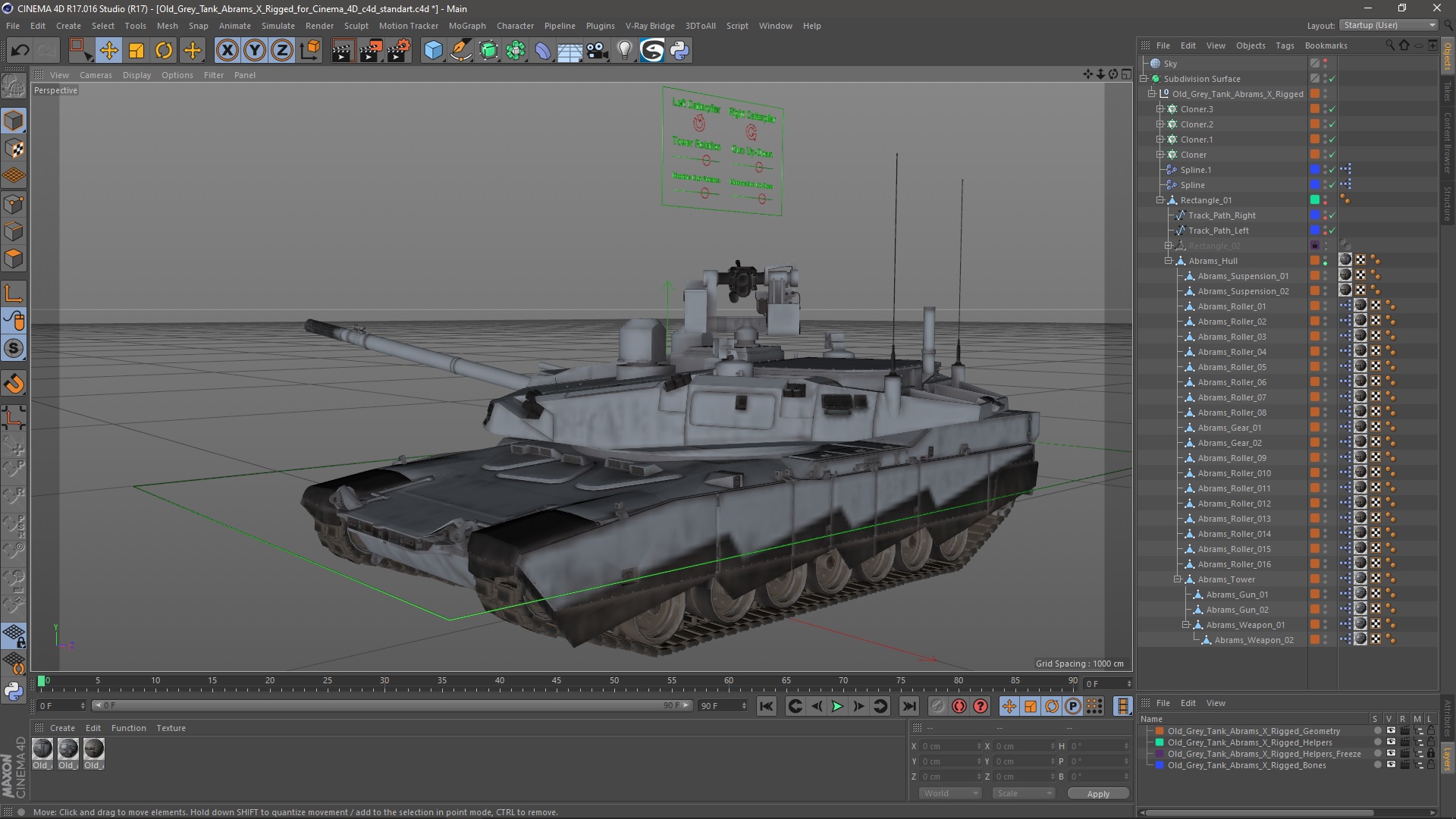Viewport: 1456px width, 819px height.
Task: Open viewport Cameras menu
Action: [96, 75]
